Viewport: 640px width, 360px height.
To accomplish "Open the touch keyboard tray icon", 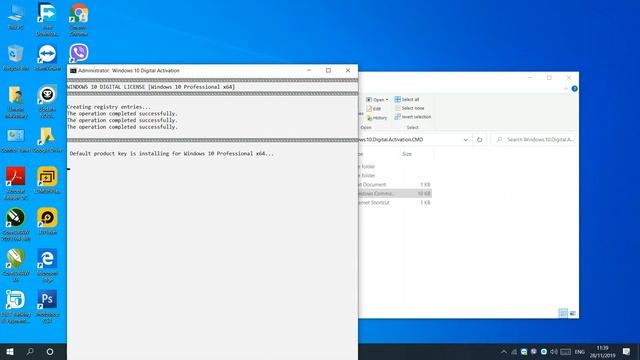I will click(565, 352).
